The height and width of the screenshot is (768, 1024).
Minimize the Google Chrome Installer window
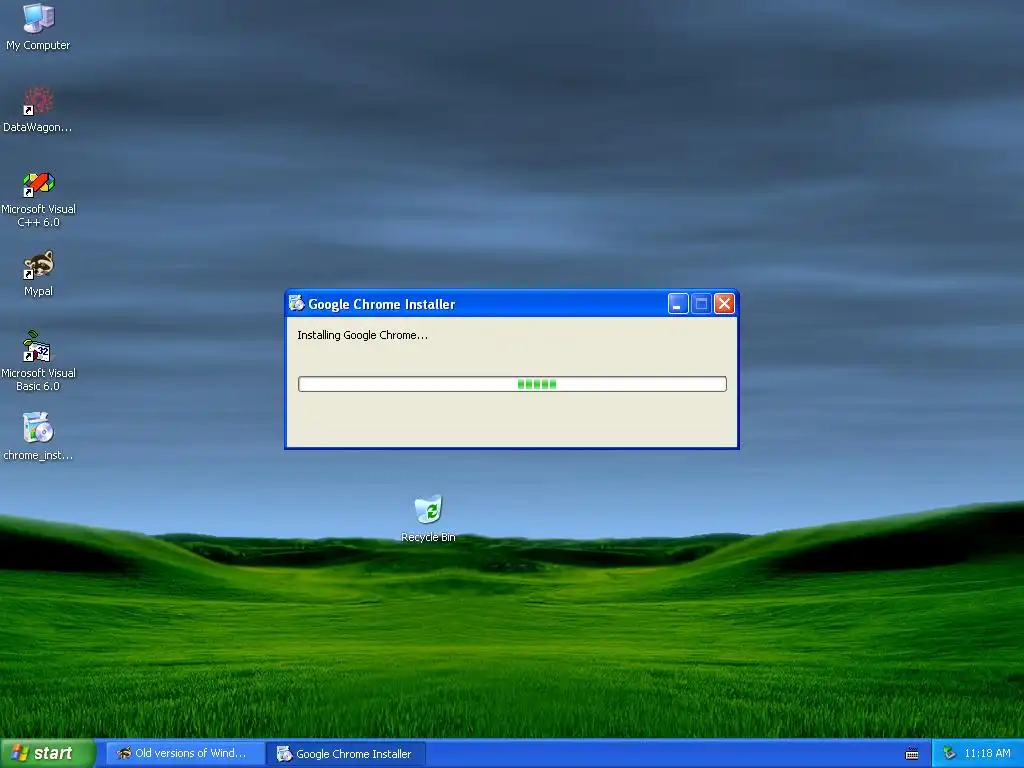tap(678, 304)
